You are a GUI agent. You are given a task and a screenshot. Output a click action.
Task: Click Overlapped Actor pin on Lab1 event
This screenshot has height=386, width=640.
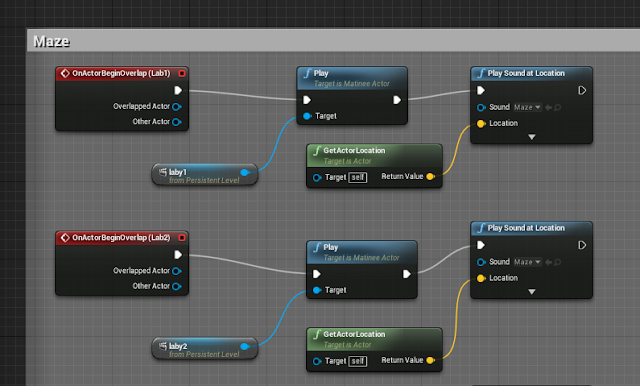[x=177, y=107]
